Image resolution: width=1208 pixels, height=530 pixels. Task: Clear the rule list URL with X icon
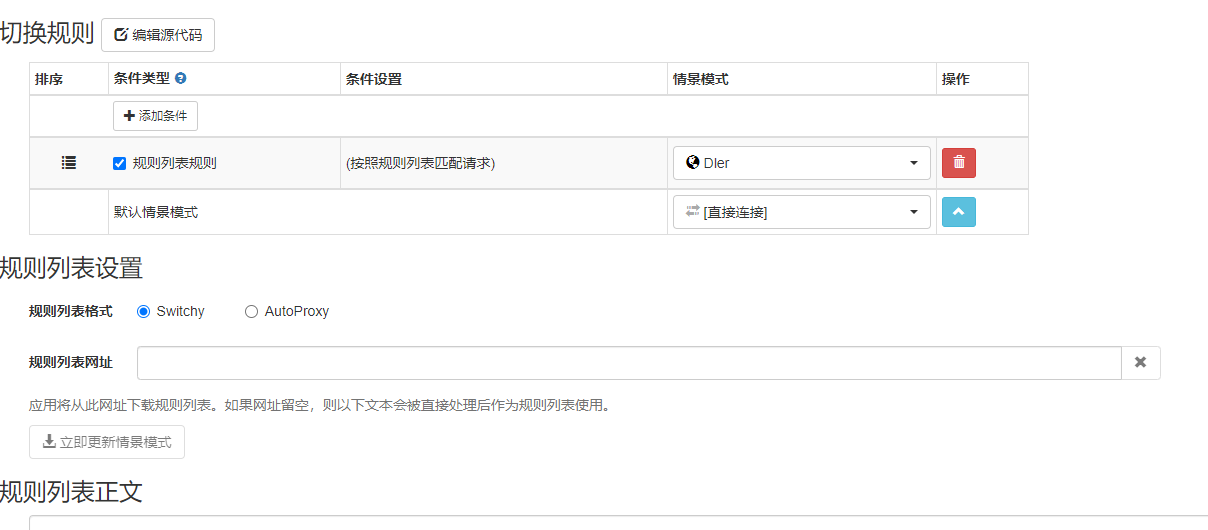(x=1140, y=363)
